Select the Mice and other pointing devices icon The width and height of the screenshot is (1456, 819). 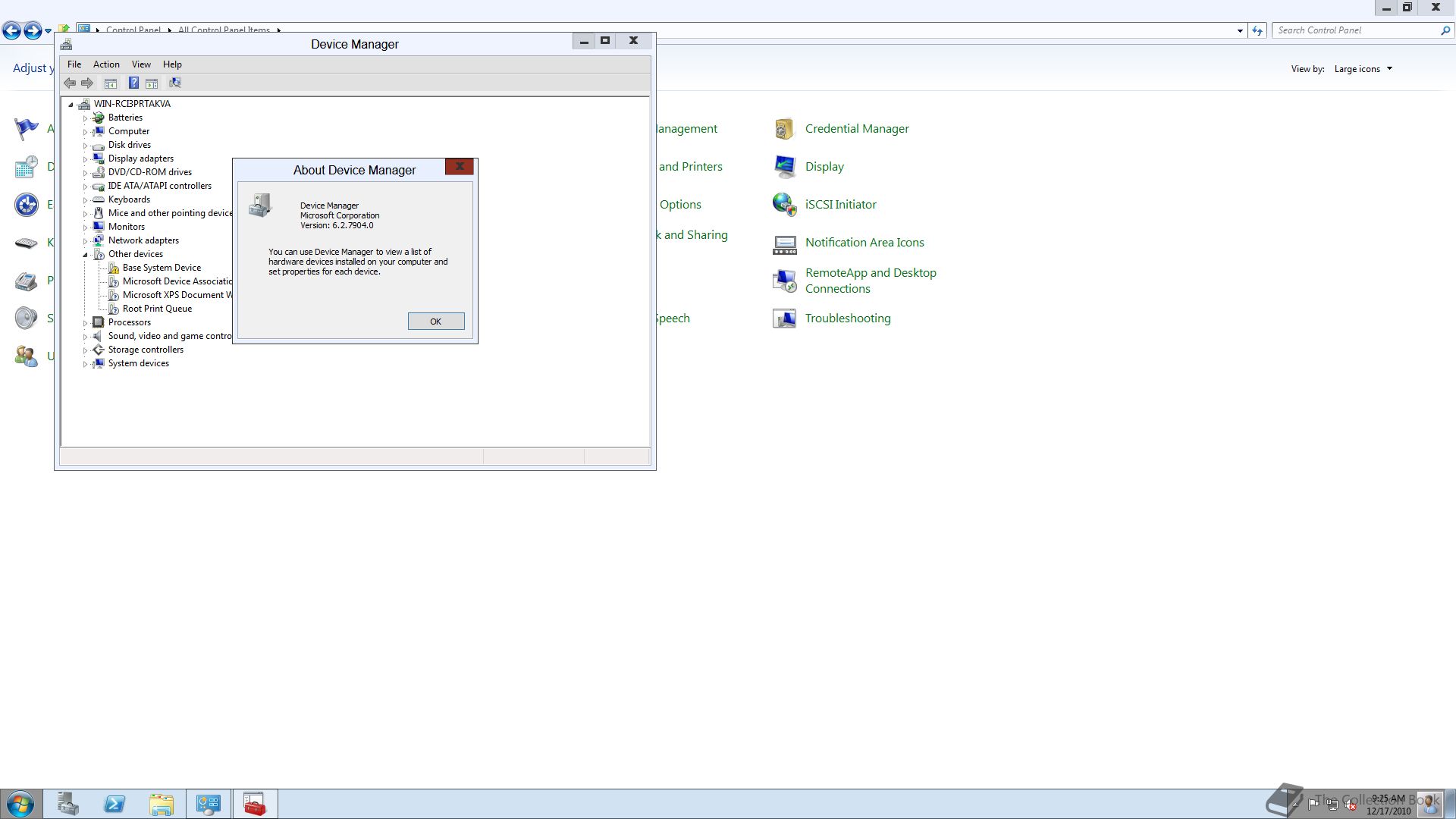[98, 213]
